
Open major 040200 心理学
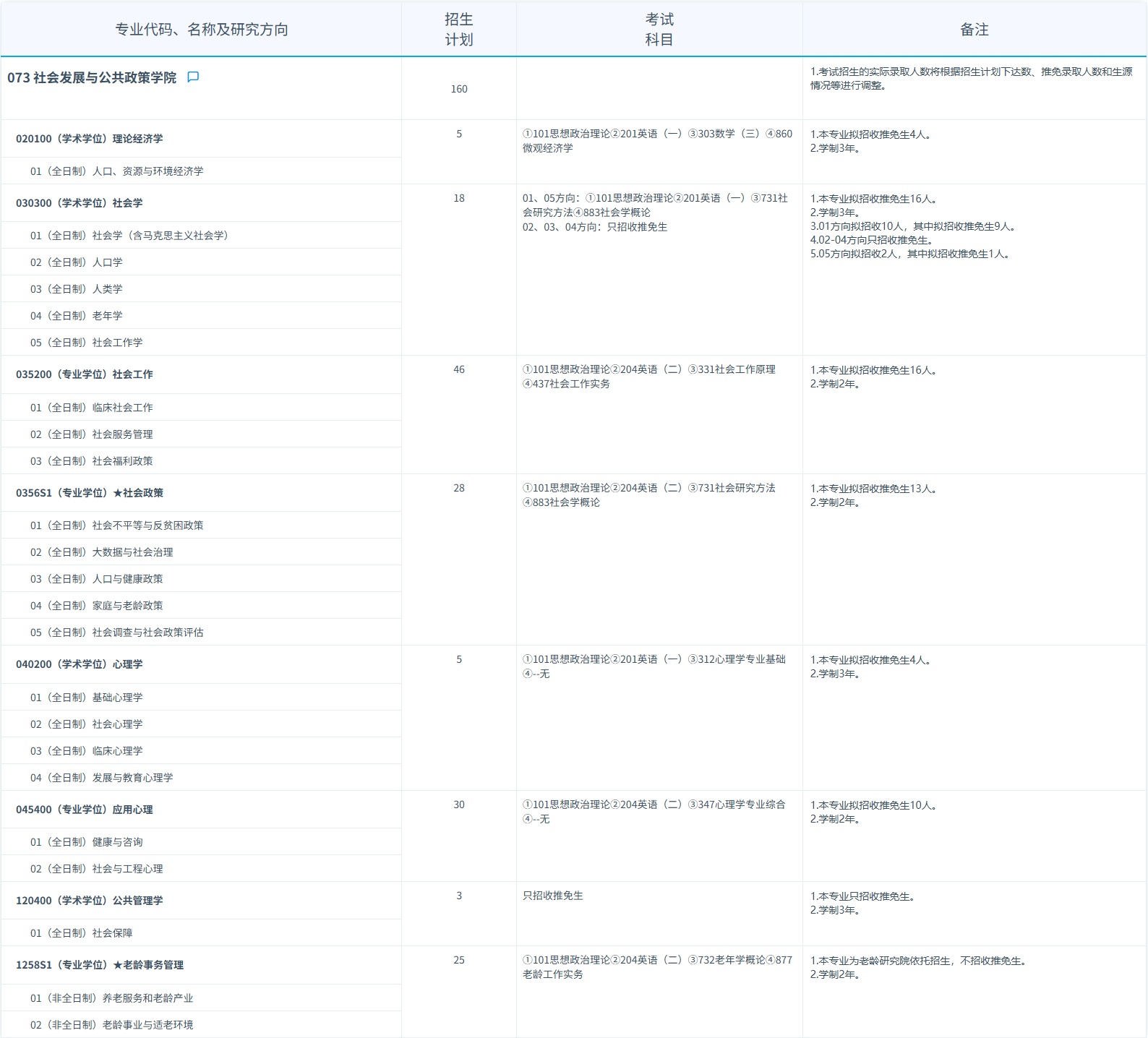click(x=80, y=664)
